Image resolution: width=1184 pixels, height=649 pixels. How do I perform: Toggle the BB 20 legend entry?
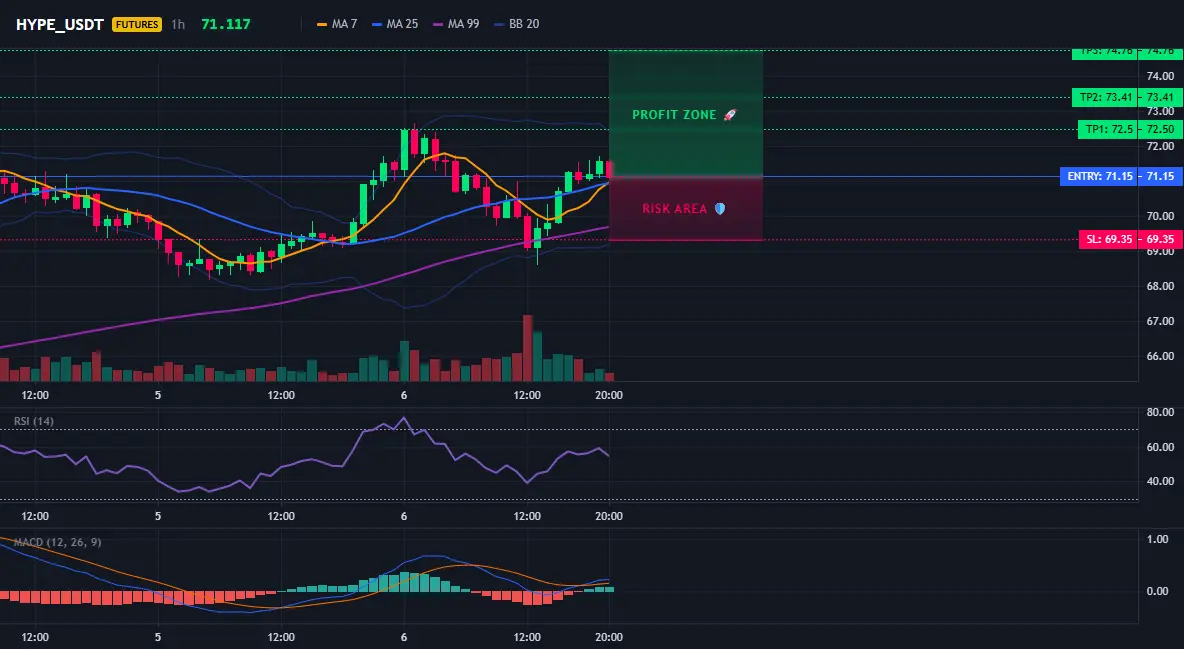click(x=516, y=24)
